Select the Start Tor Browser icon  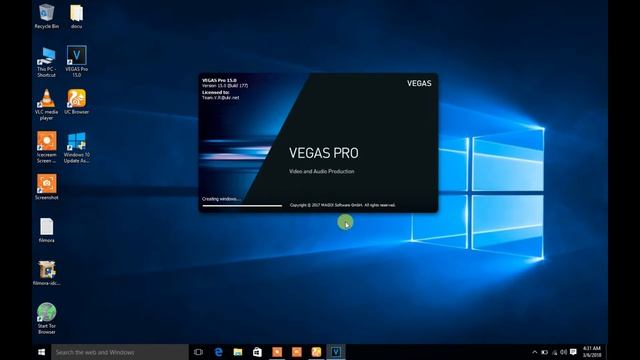coord(47,319)
